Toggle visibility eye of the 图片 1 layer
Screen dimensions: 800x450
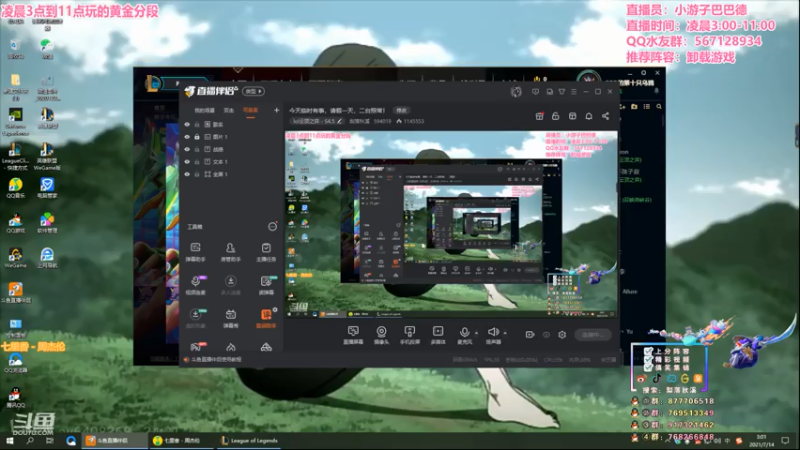tap(187, 137)
